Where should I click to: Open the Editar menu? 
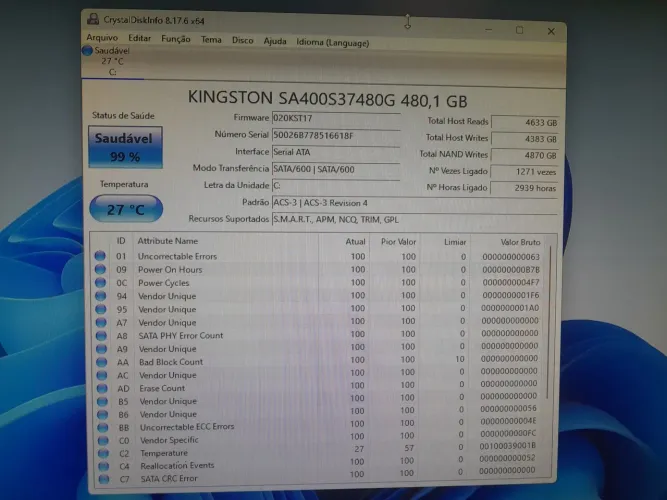click(140, 38)
